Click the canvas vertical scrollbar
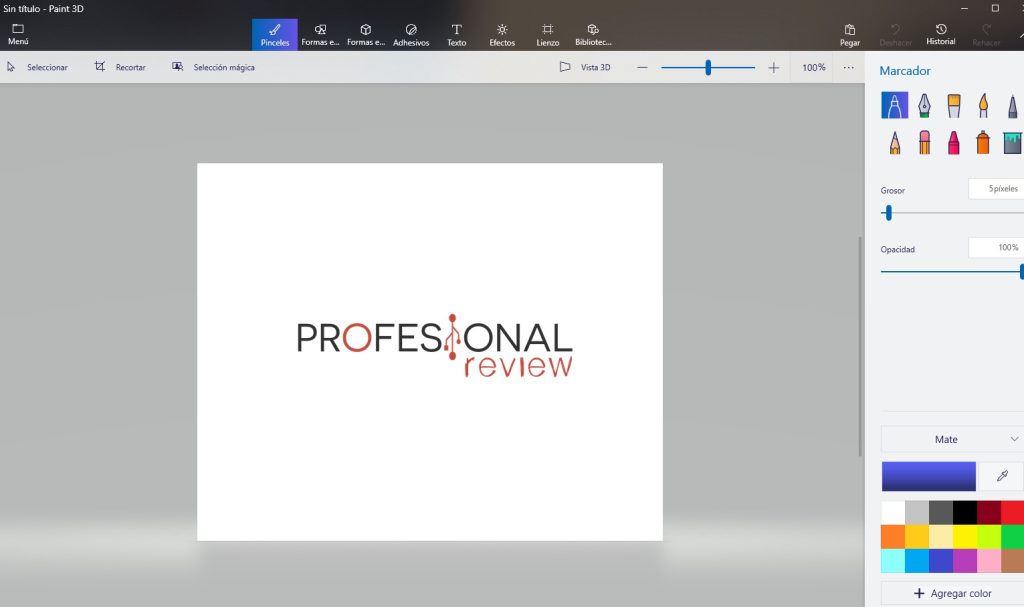This screenshot has height=607, width=1024. [x=860, y=346]
